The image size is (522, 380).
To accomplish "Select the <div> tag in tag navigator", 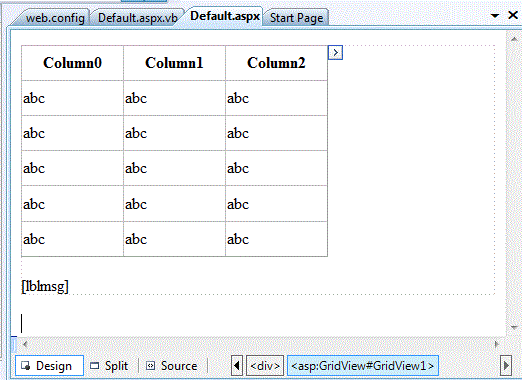I will (265, 366).
